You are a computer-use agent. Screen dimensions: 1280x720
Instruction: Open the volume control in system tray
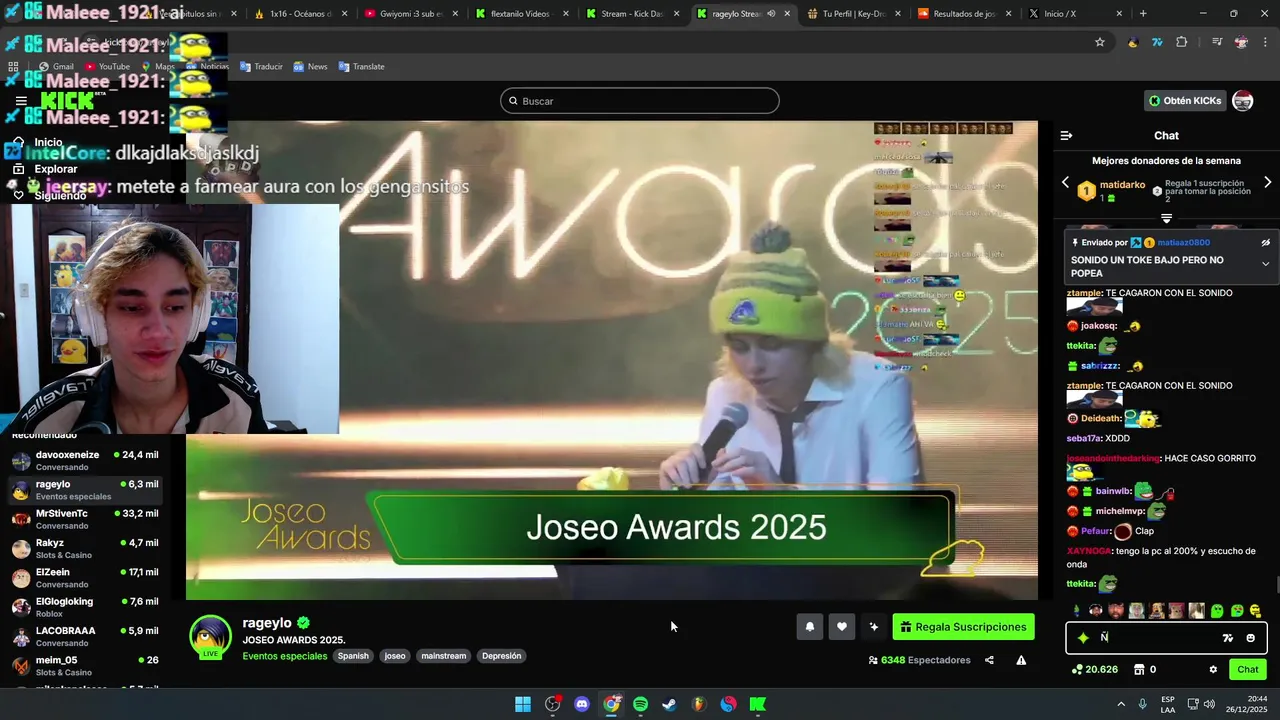tap(1209, 704)
